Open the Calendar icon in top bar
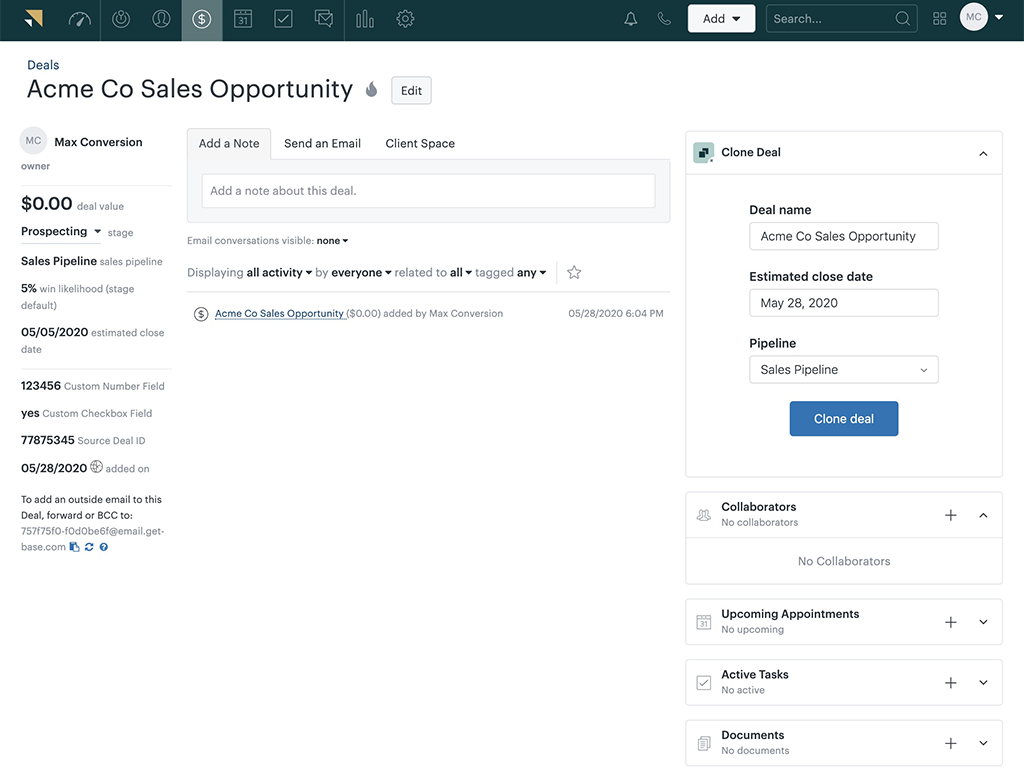Image resolution: width=1024 pixels, height=768 pixels. click(x=243, y=19)
